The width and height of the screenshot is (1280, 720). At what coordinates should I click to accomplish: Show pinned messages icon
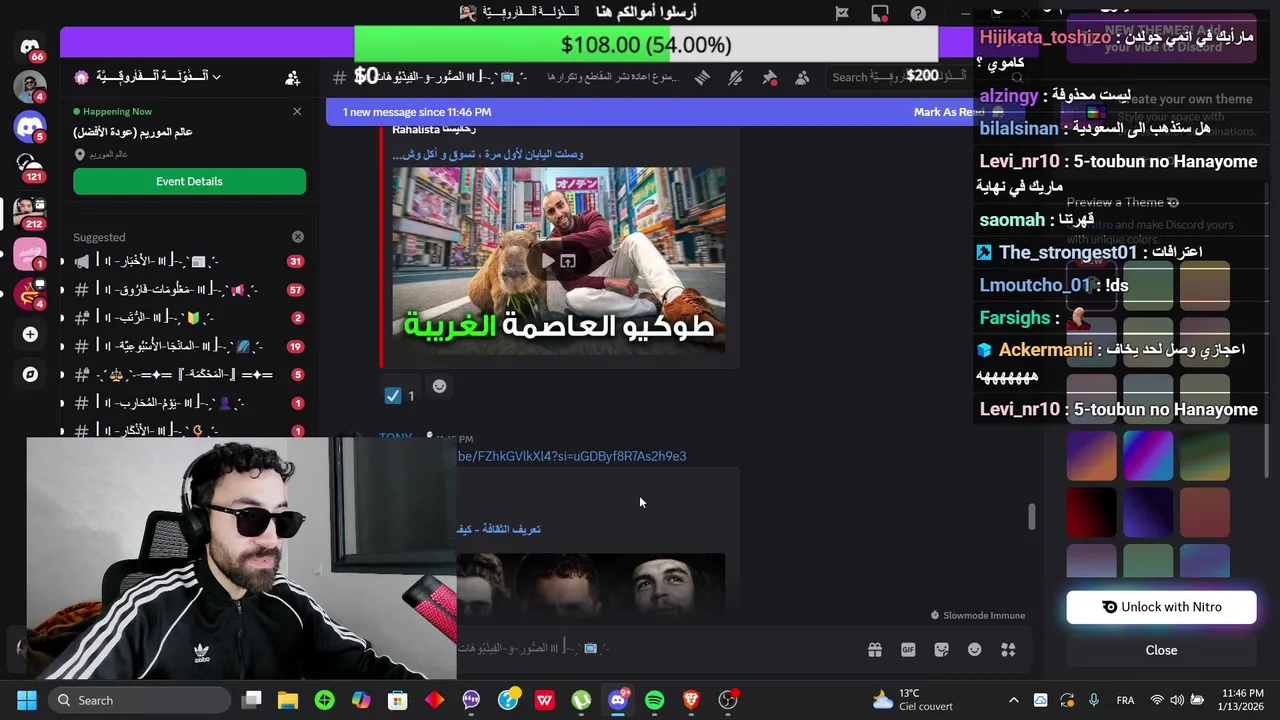(x=770, y=77)
